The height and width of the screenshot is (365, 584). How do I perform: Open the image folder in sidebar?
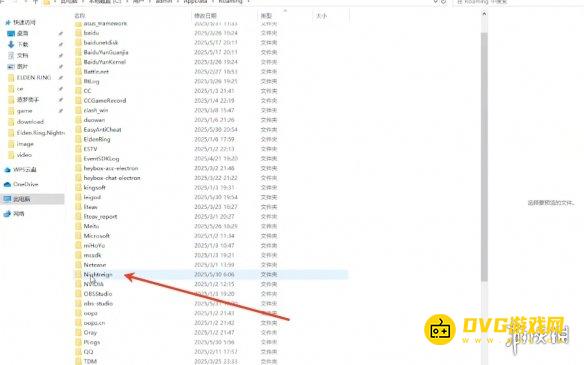click(21, 144)
